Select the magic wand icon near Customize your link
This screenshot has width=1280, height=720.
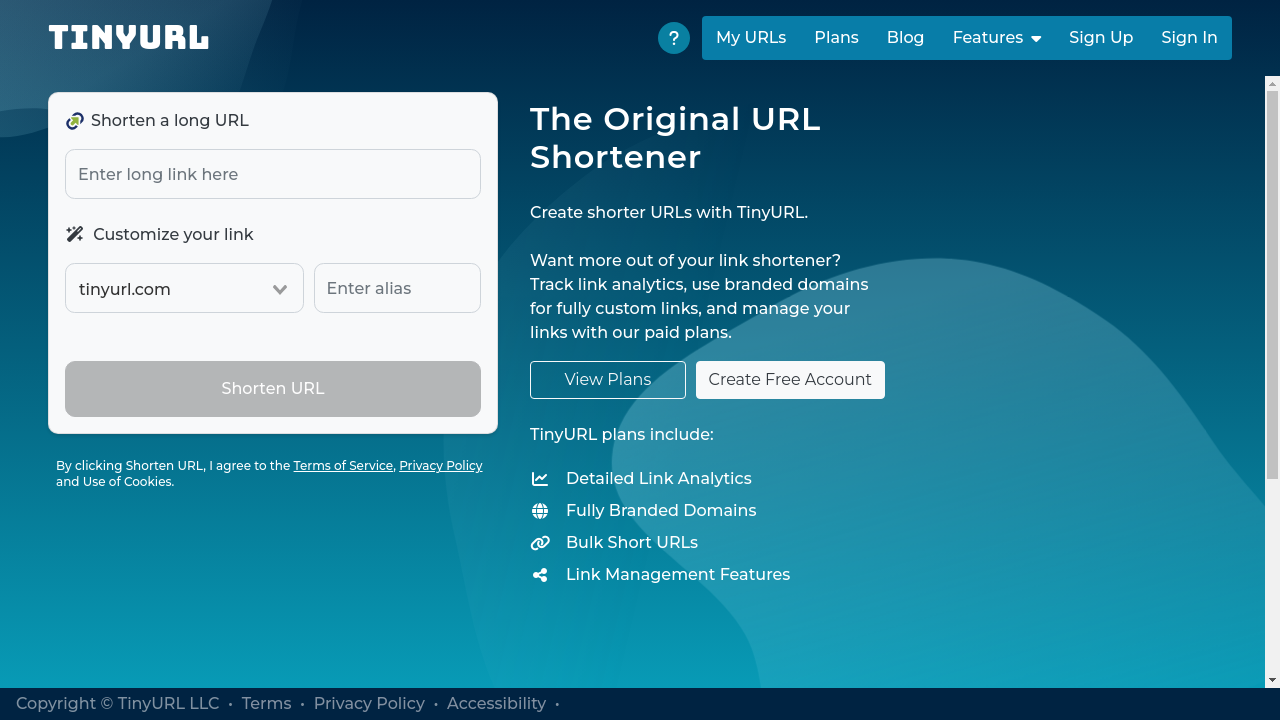74,234
